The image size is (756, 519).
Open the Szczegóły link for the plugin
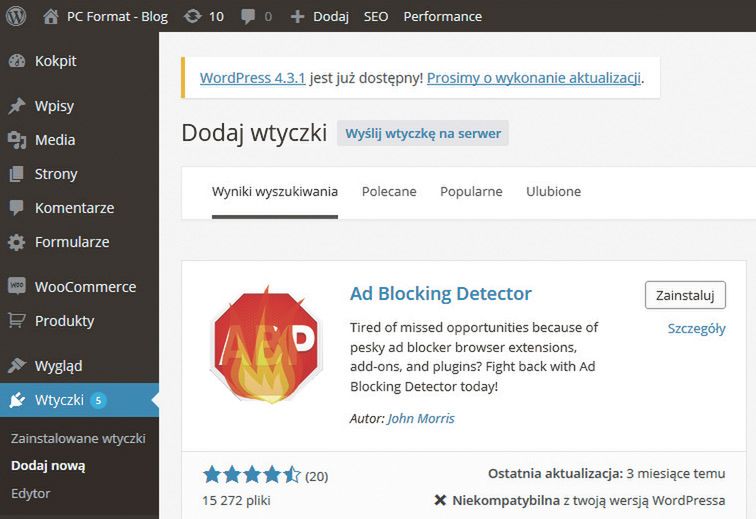pyautogui.click(x=696, y=328)
